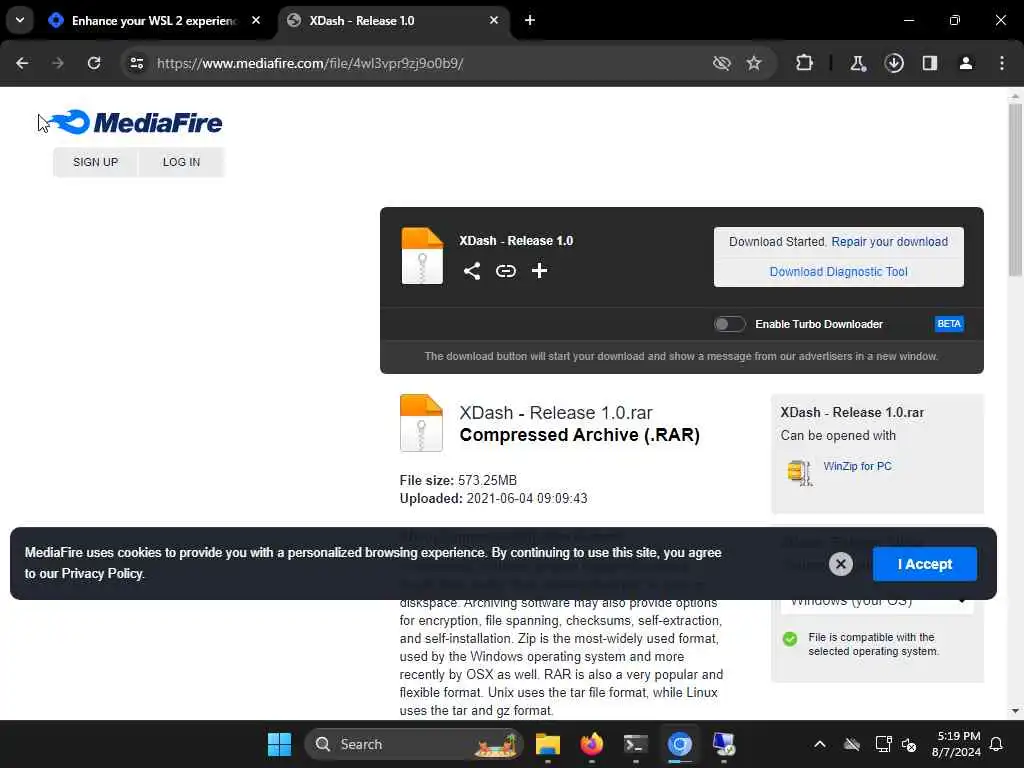Click the tracking protection eye icon
Image resolution: width=1024 pixels, height=768 pixels.
(x=722, y=63)
